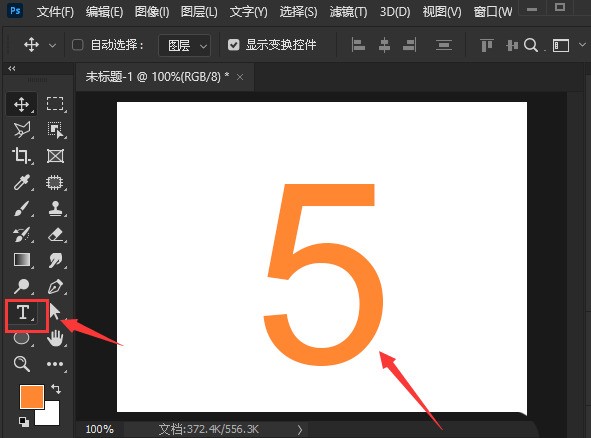
Task: Open the 视图(V) menu
Action: click(x=442, y=12)
